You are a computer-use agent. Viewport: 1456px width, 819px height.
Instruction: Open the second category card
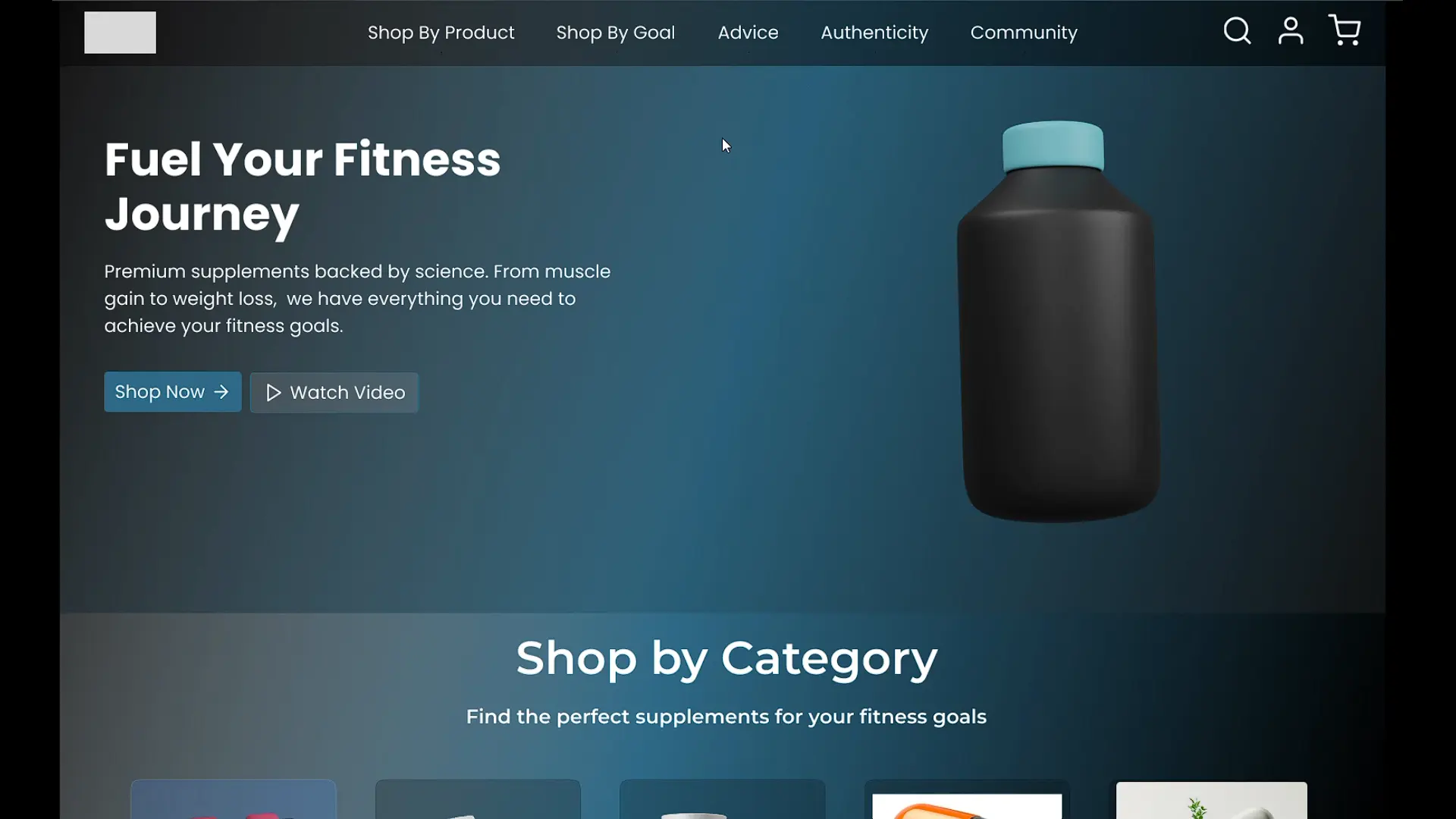pos(478,799)
